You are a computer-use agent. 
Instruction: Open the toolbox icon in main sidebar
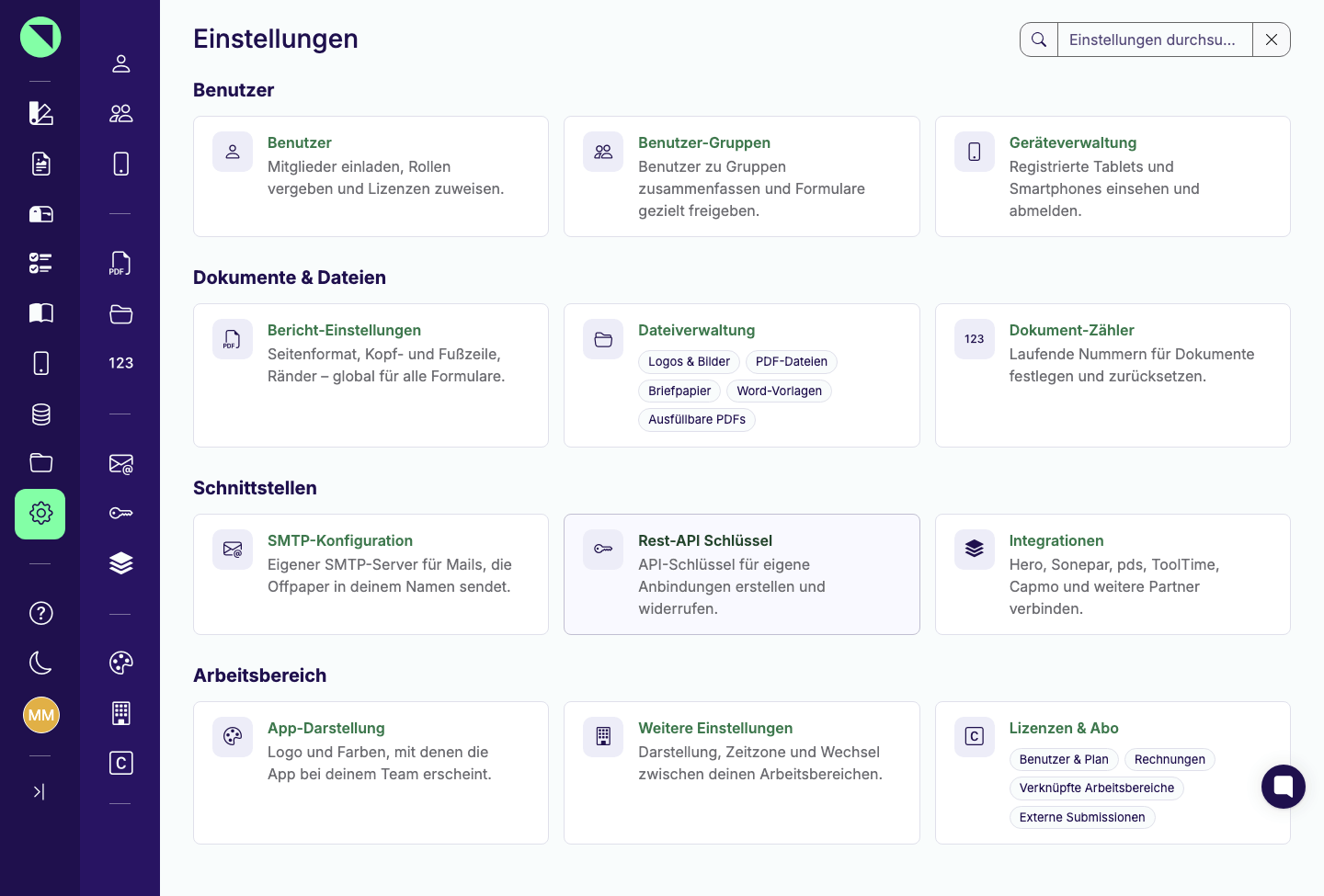tap(40, 214)
